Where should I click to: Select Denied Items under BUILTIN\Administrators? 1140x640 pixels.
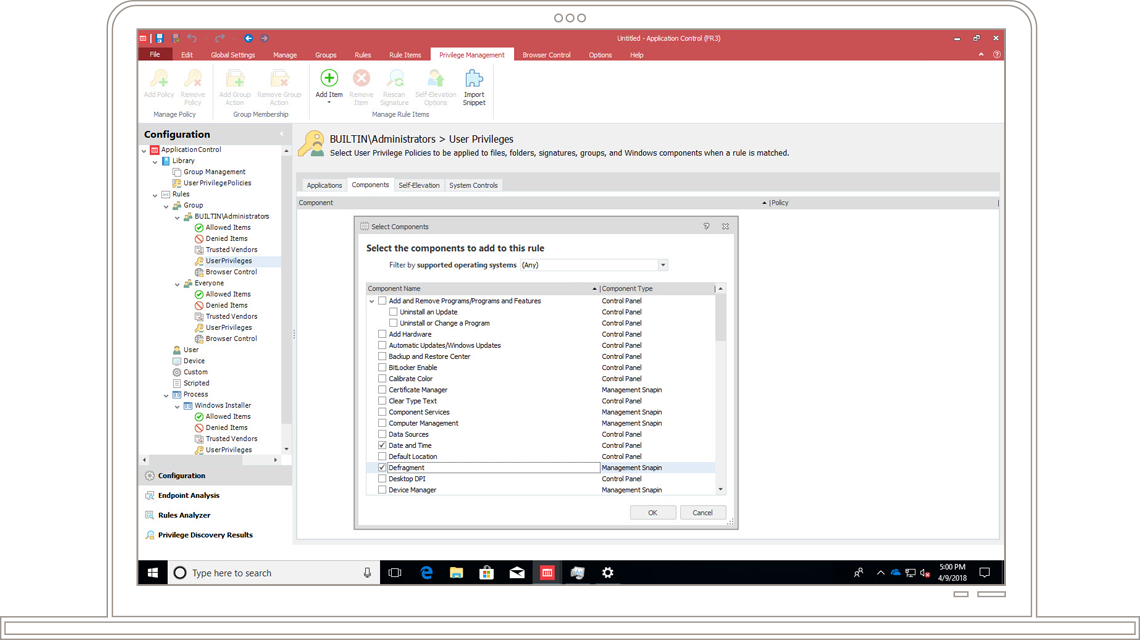226,239
